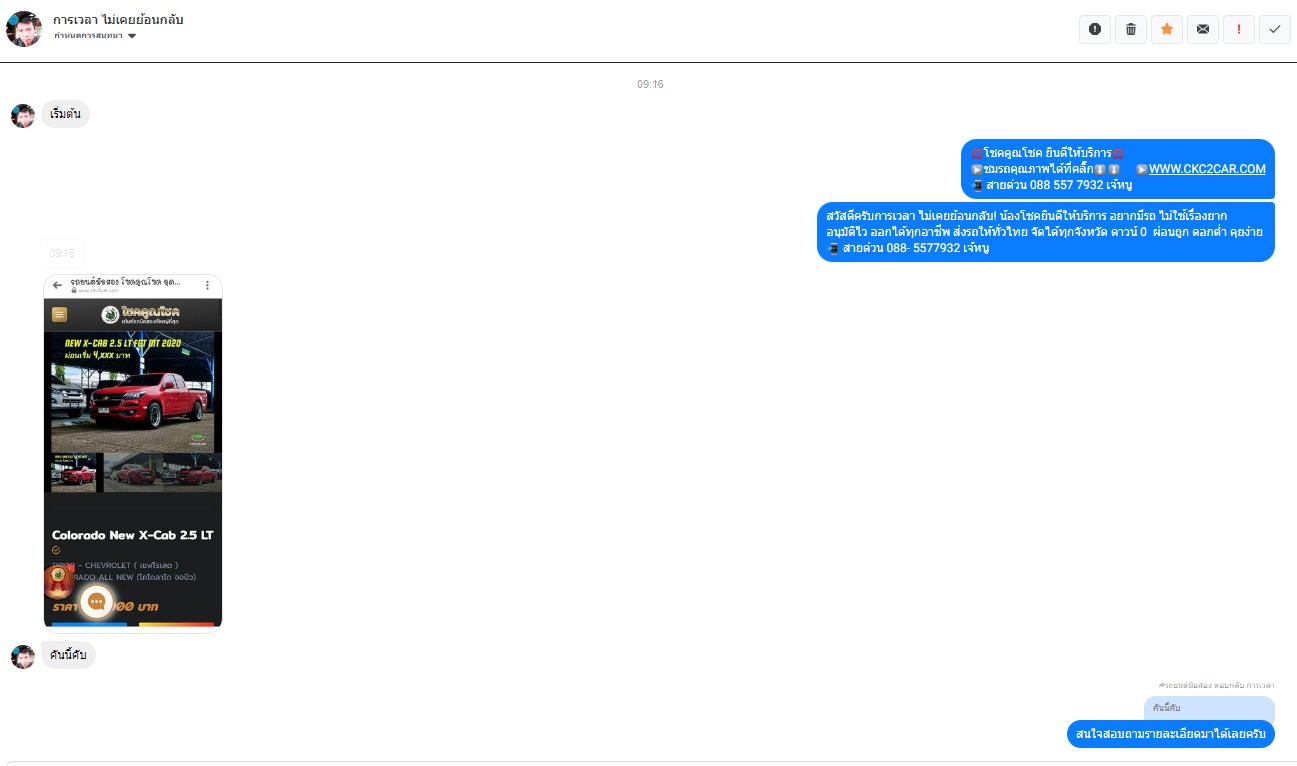Screen dimensions: 1297x766
Task: Click the greeting message starting 'สวัสดีครับการเวลา'
Action: [1046, 232]
